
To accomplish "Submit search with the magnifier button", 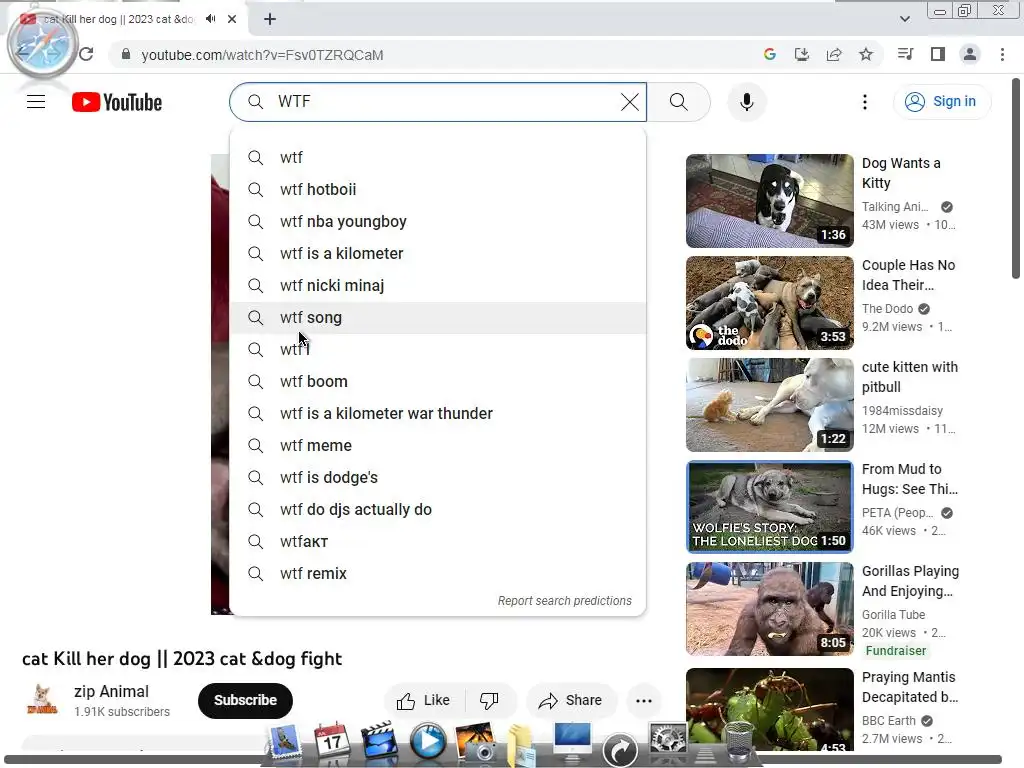I will coord(679,102).
